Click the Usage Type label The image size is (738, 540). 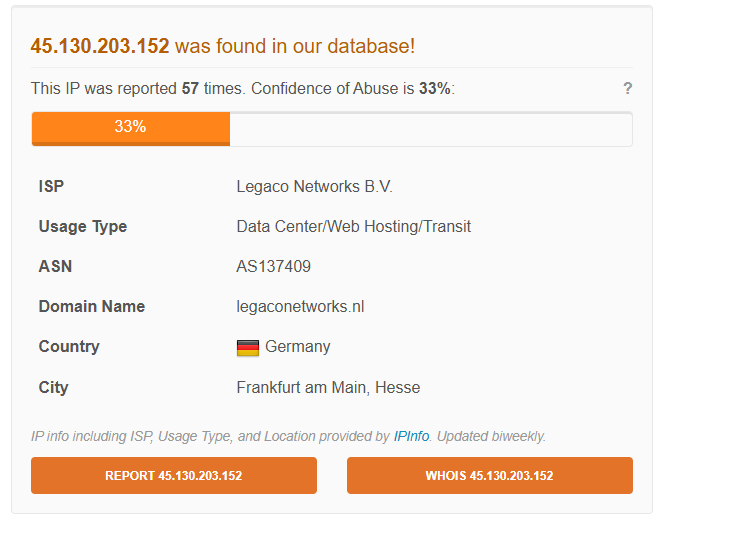(x=83, y=227)
